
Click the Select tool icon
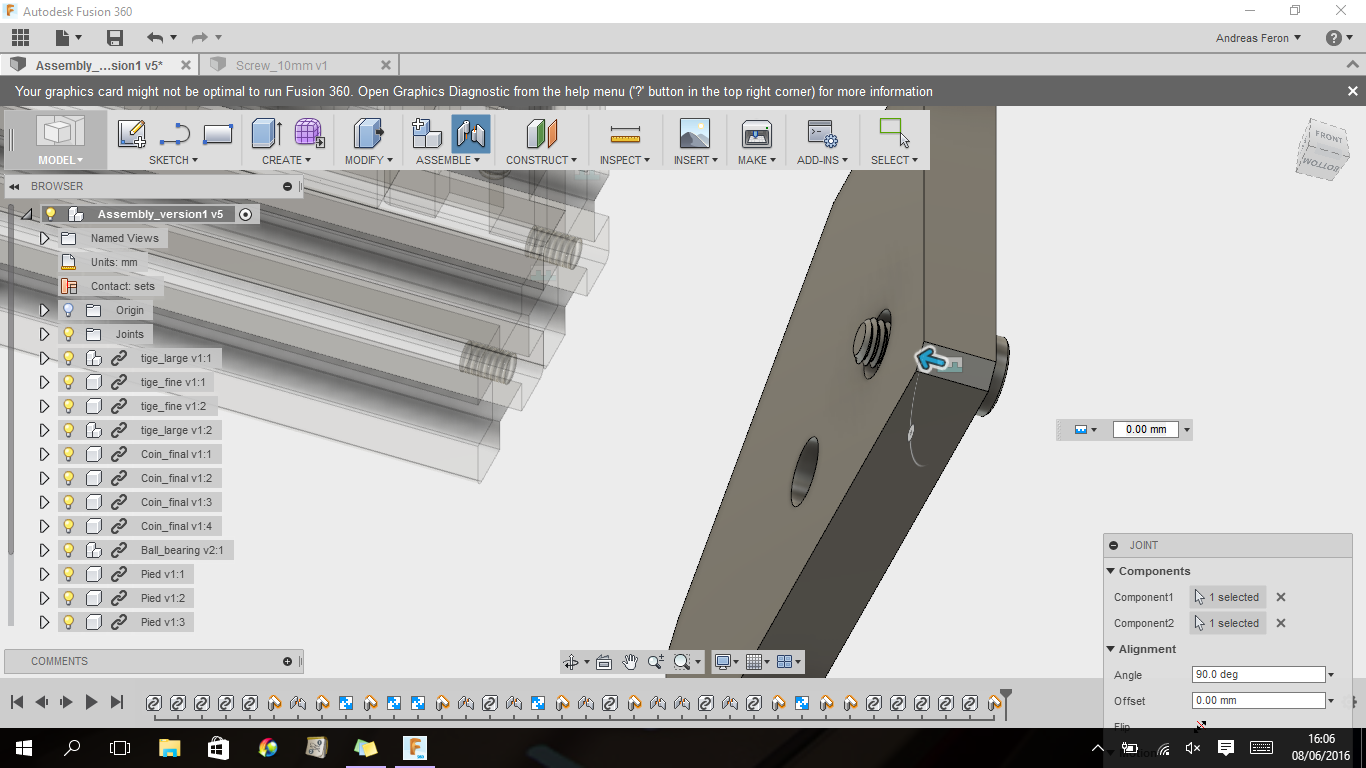[x=894, y=134]
